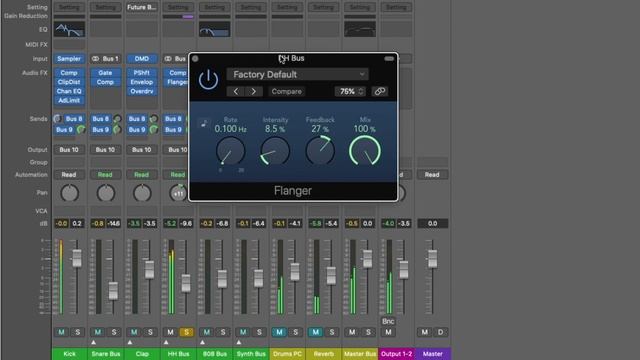Click the Compare button in Flanger
This screenshot has height=360, width=640.
pyautogui.click(x=287, y=91)
